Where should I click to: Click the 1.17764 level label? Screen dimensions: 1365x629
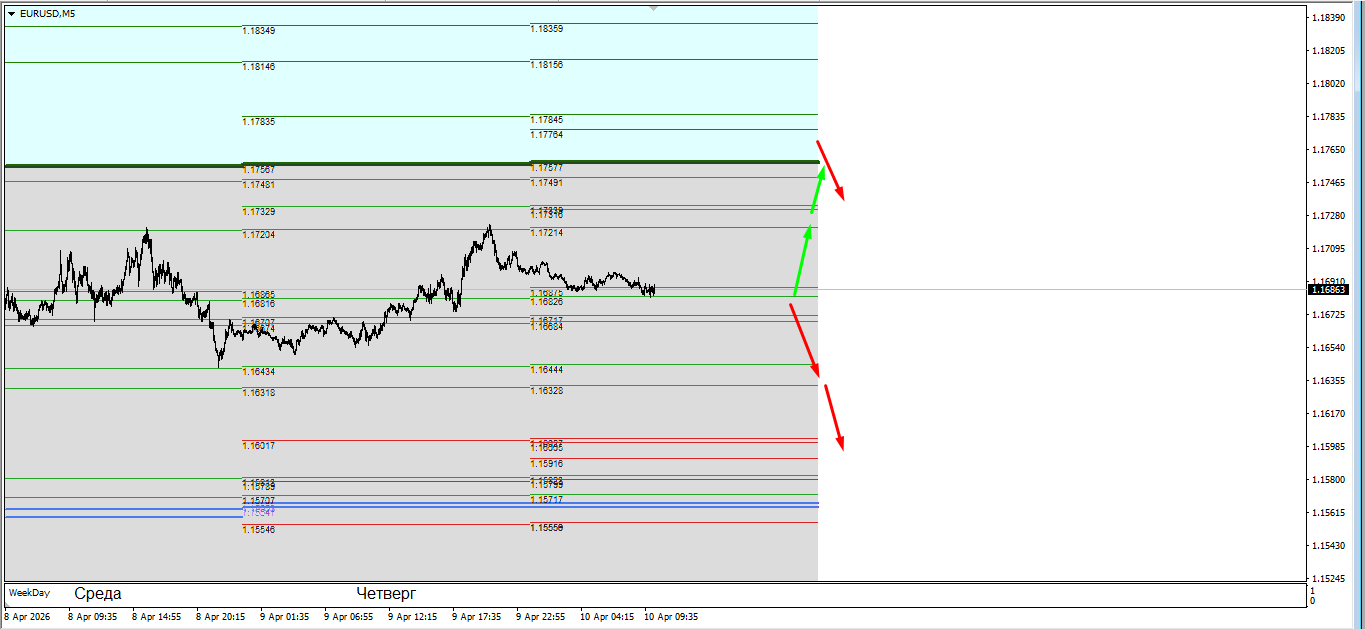pos(546,134)
